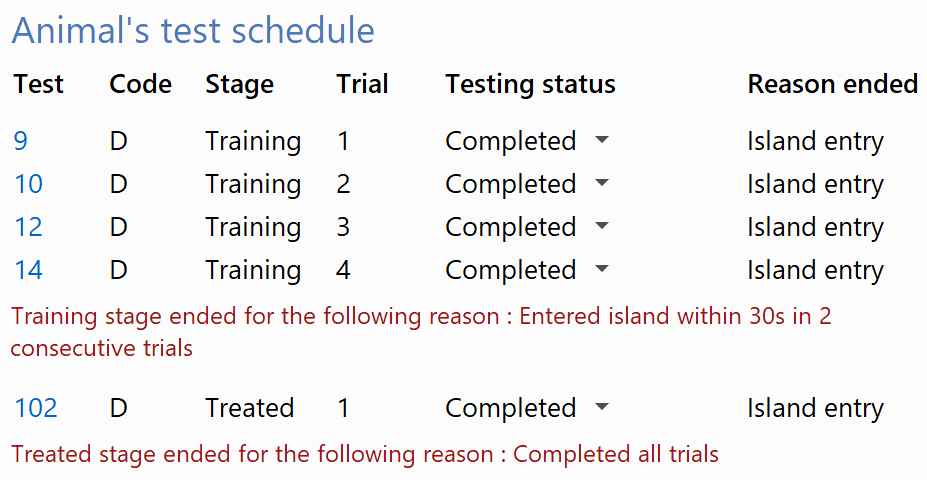Expand testing status dropdown for test 10
This screenshot has width=927, height=480.
602,183
